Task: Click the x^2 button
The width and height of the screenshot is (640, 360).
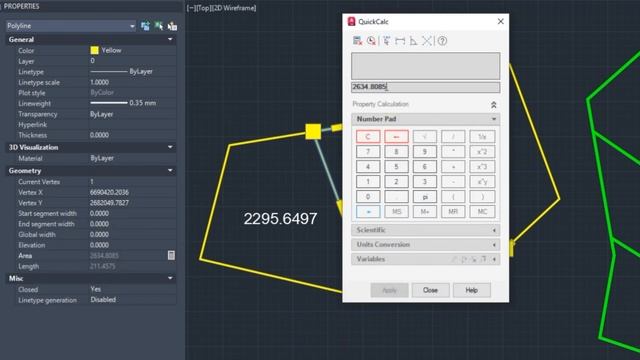Action: pyautogui.click(x=482, y=152)
